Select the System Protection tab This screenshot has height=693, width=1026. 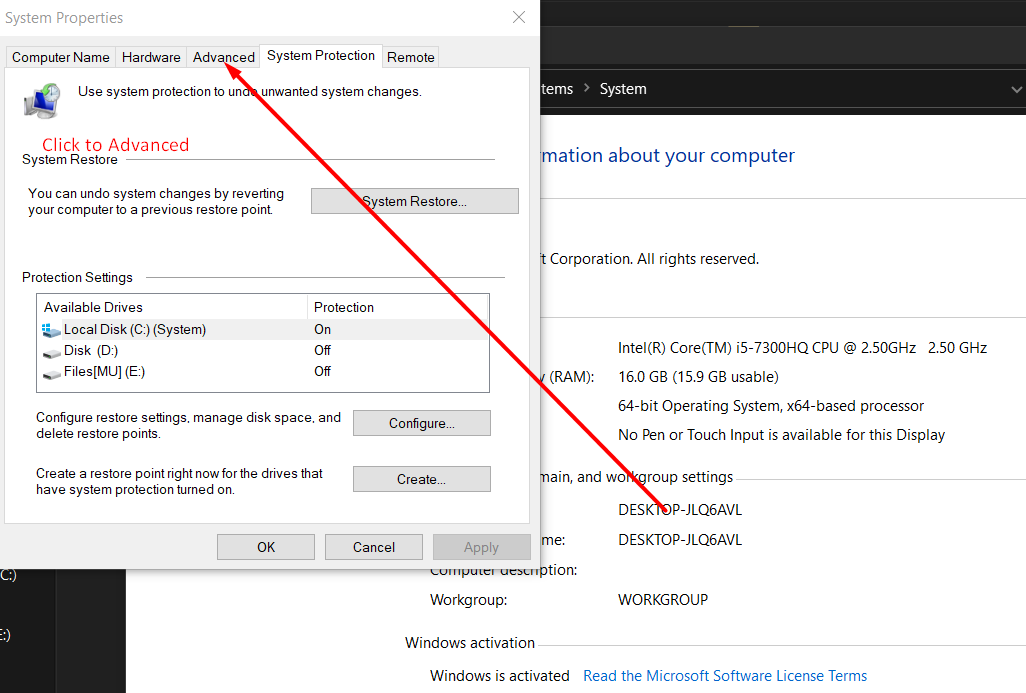(x=321, y=56)
